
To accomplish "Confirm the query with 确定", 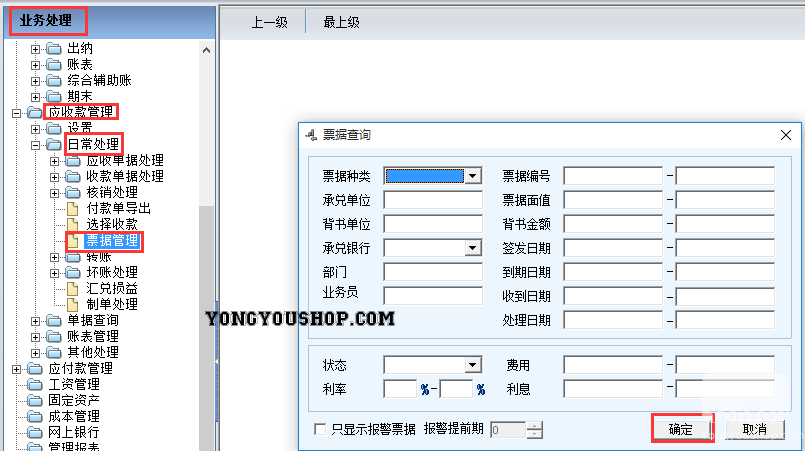I will tap(681, 429).
